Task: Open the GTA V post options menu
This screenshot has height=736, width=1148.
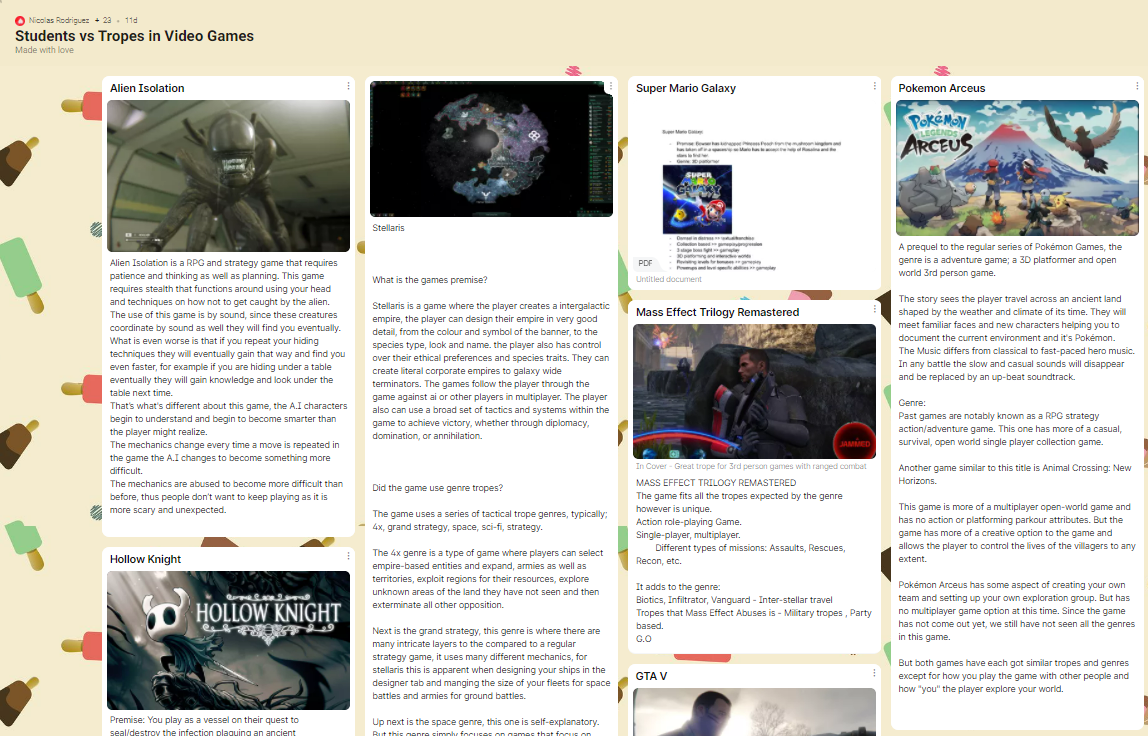Action: (x=874, y=674)
